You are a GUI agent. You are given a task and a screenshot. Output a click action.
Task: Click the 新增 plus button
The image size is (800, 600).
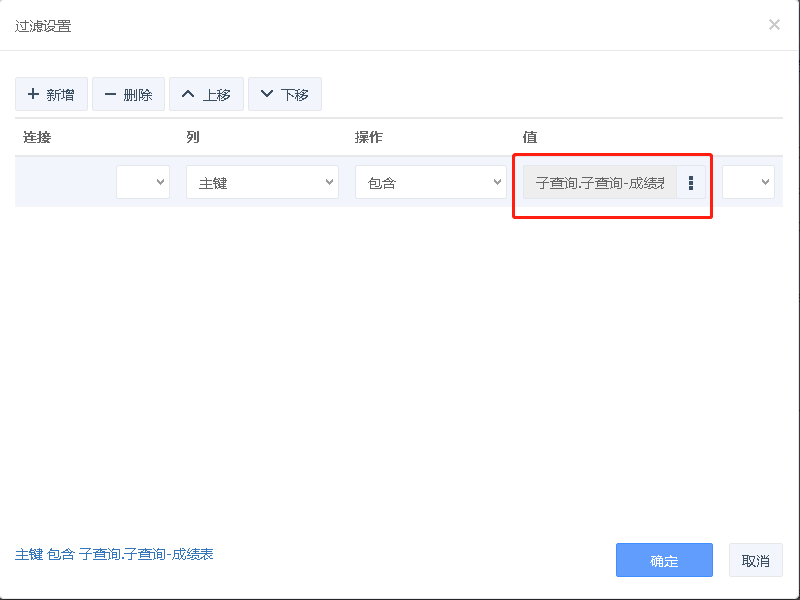point(51,94)
